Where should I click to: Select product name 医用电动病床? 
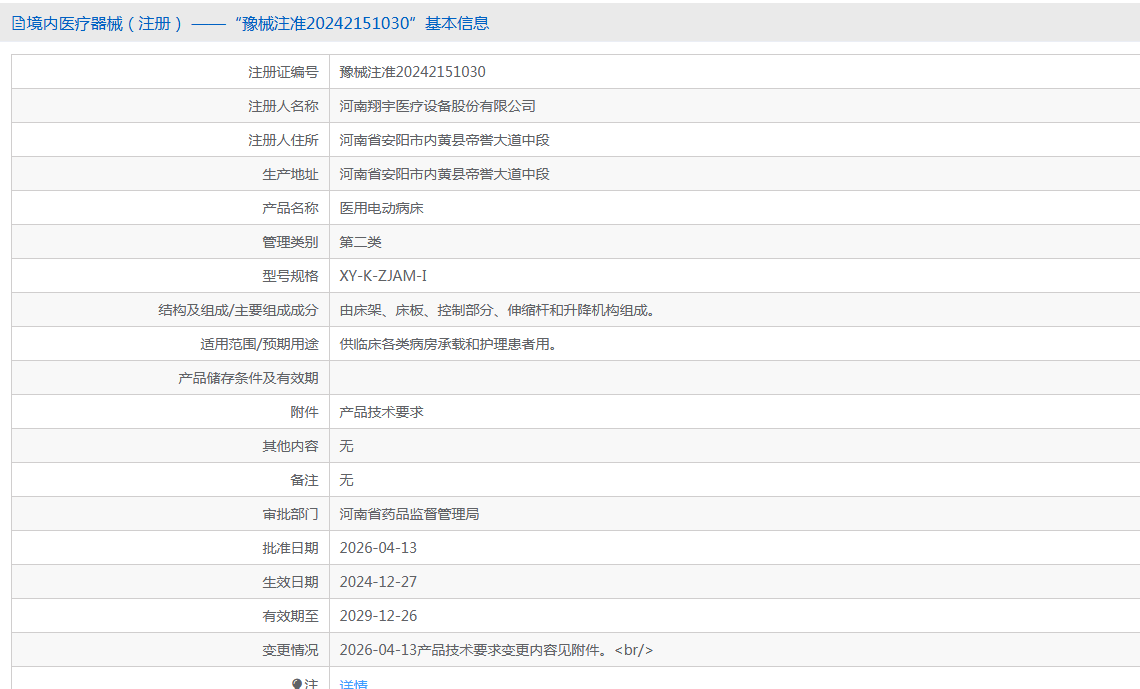pyautogui.click(x=382, y=209)
